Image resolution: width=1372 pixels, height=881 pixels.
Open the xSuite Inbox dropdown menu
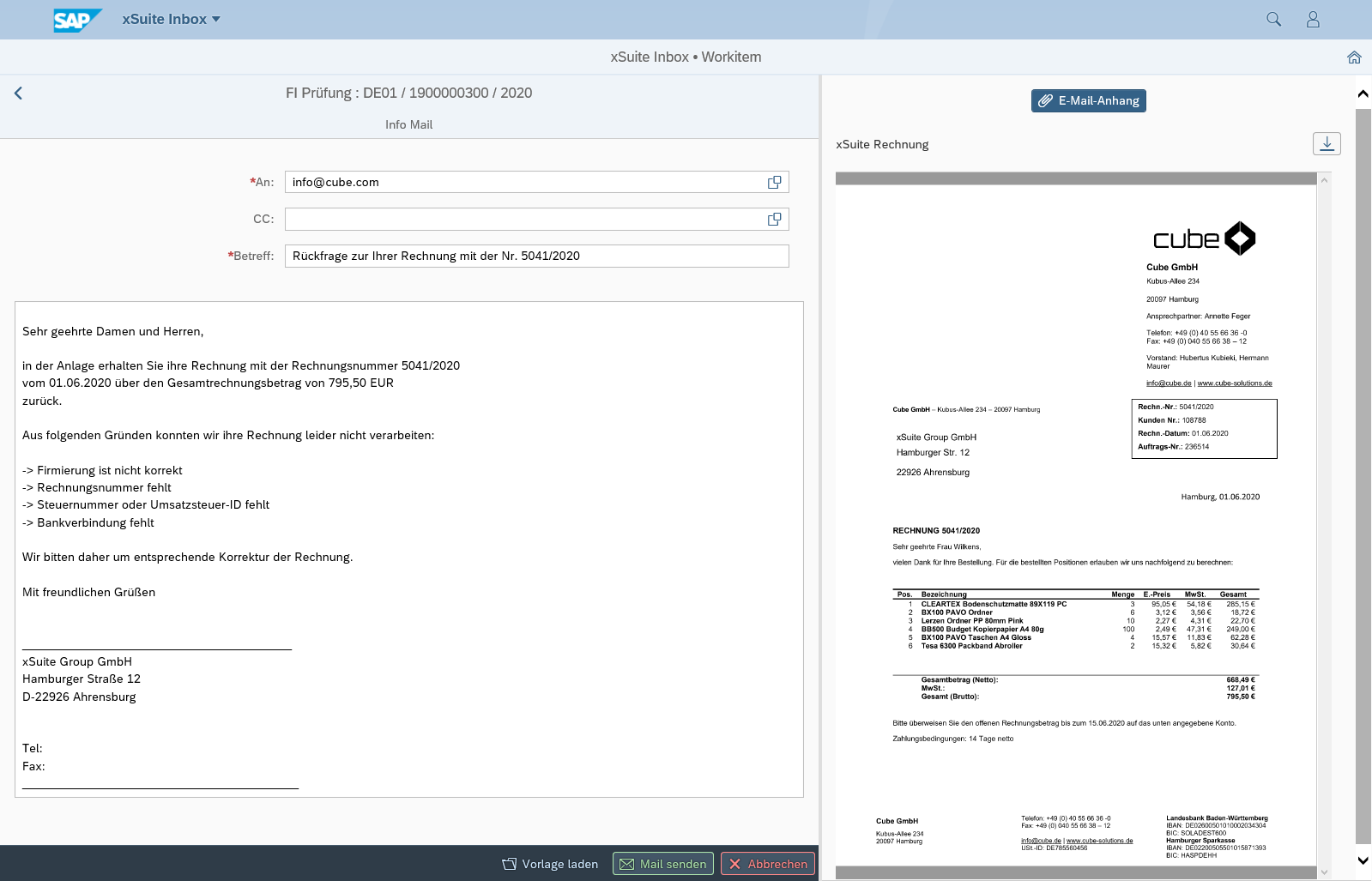[171, 19]
